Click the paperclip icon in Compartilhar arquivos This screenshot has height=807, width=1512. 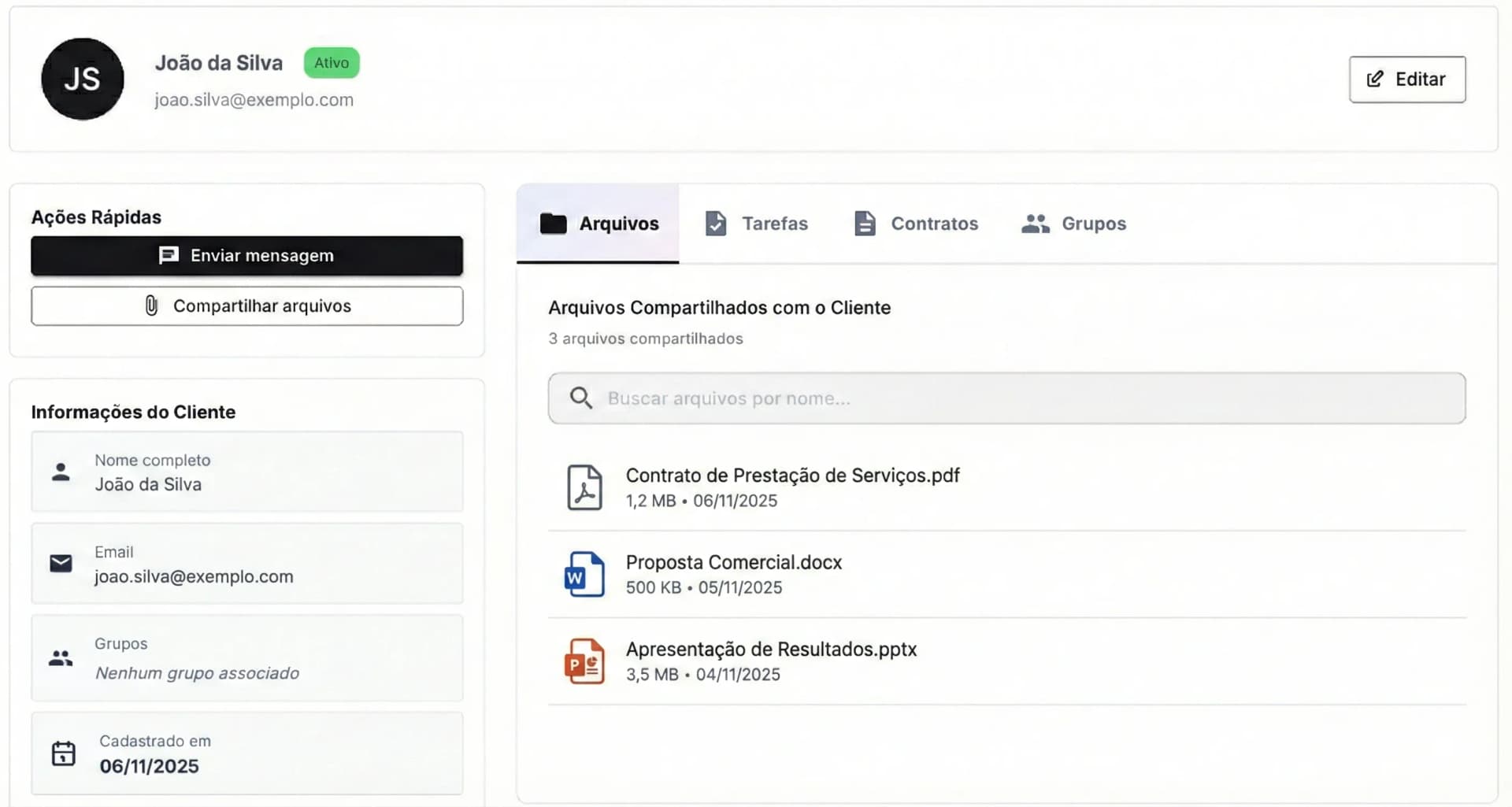(152, 305)
